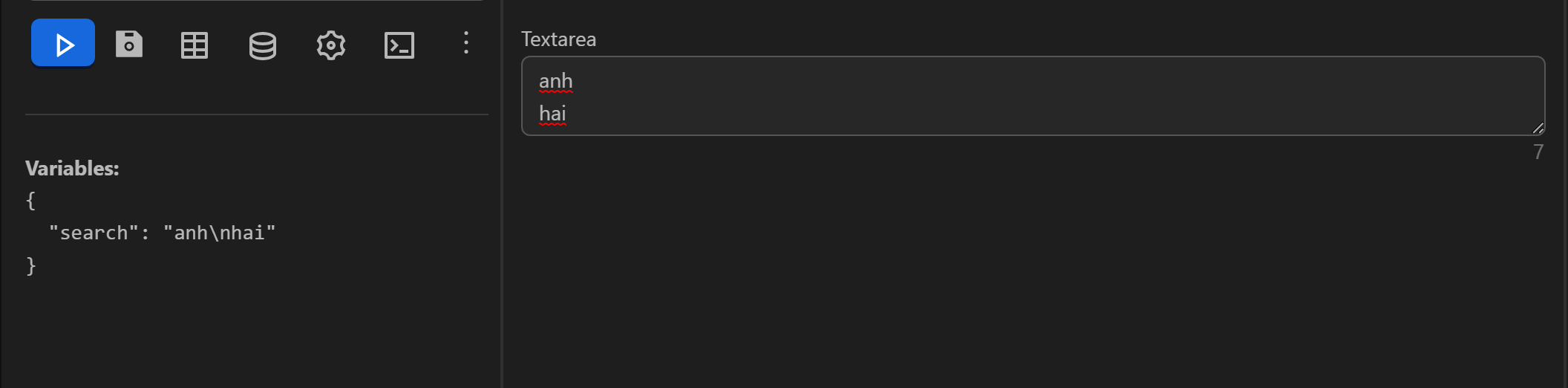Click the horizontal divider below the toolbar

tap(257, 114)
